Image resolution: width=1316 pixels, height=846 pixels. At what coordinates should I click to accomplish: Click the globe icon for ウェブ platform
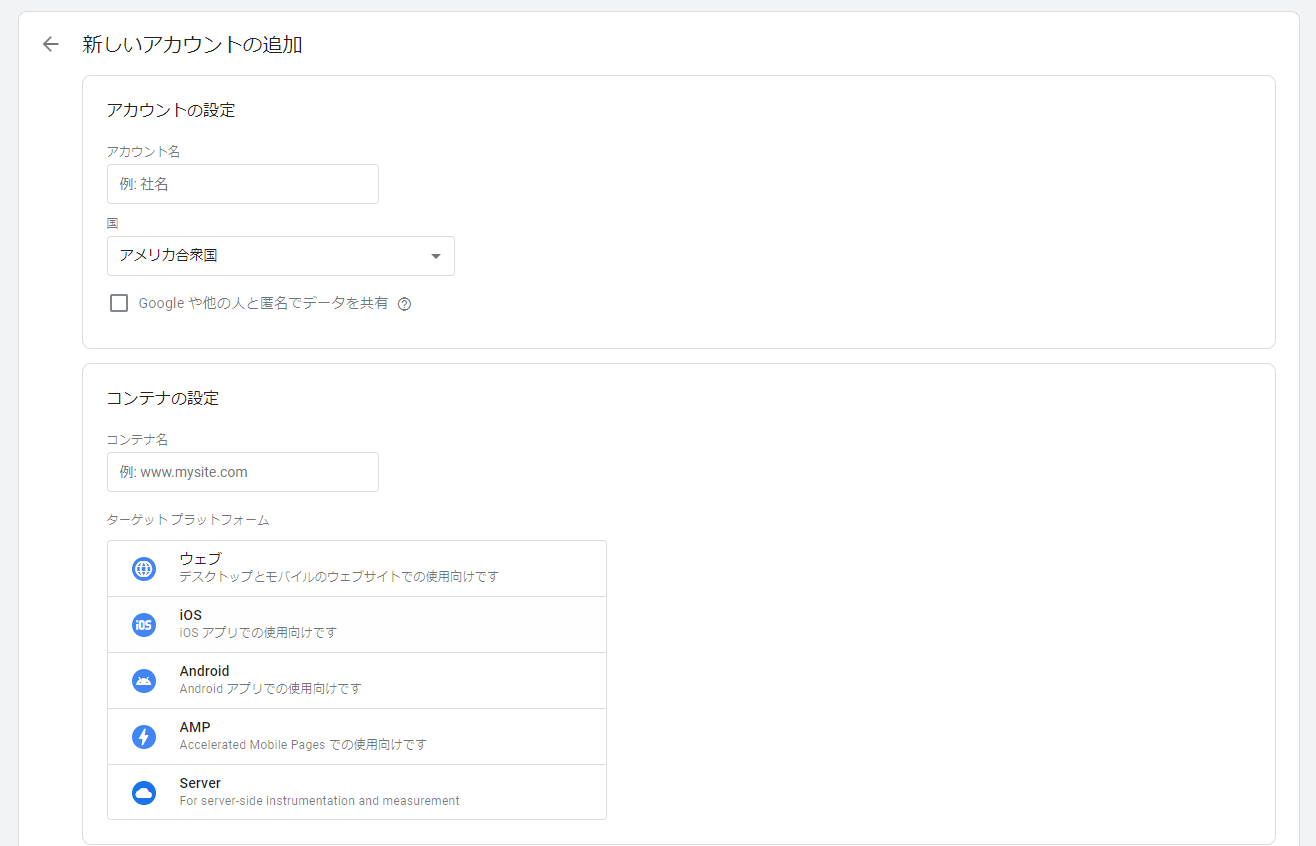(144, 569)
